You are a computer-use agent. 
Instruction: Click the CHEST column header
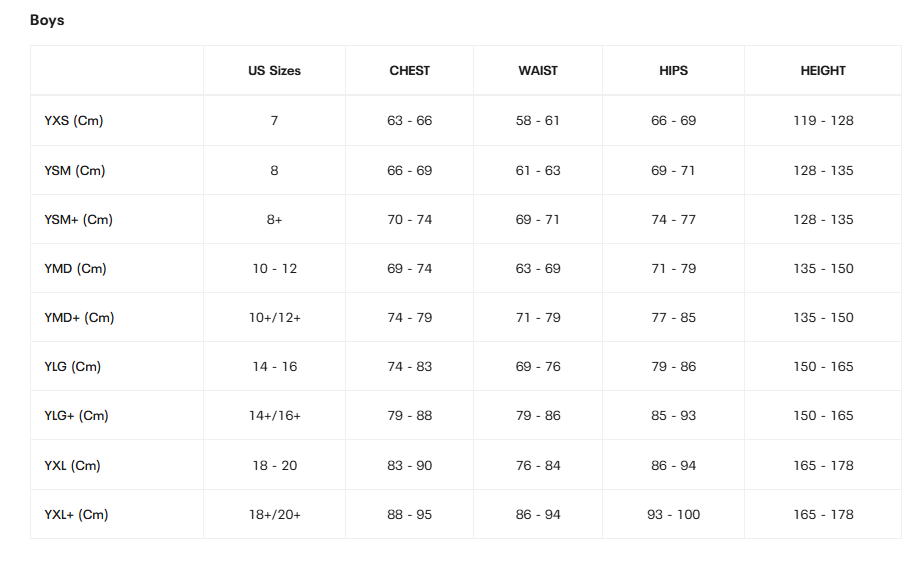tap(410, 71)
